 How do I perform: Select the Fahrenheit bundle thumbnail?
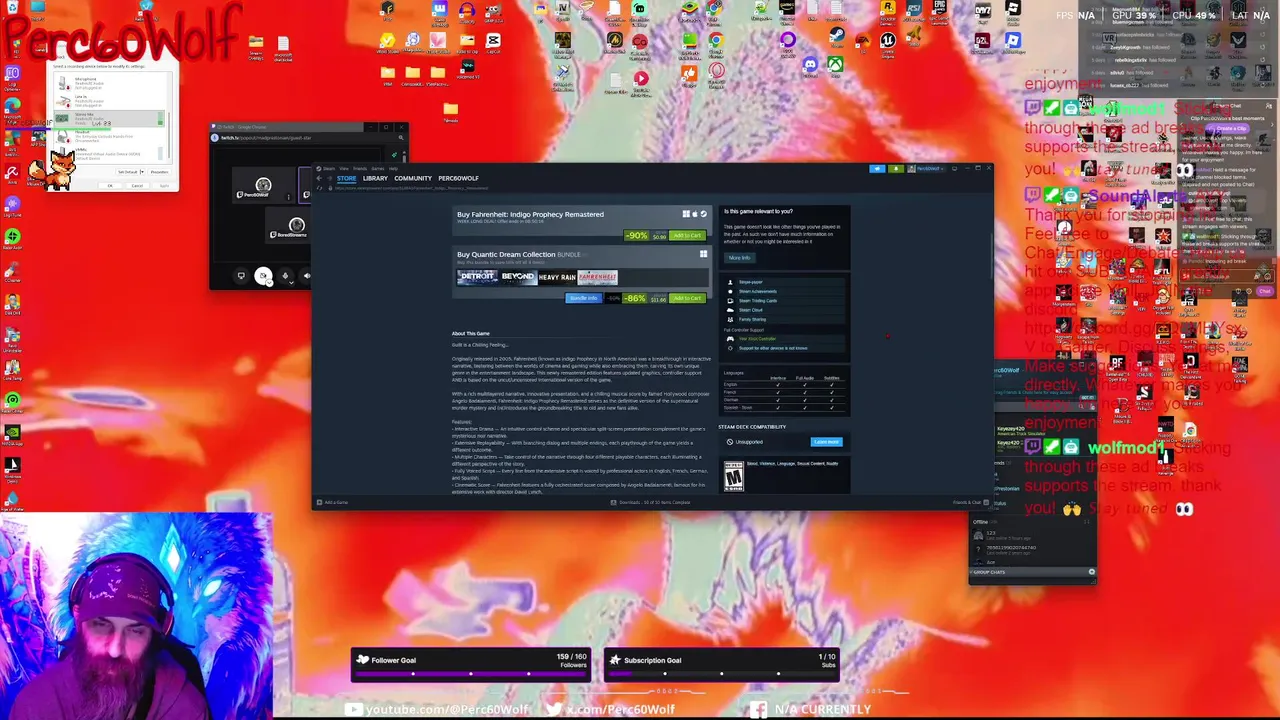click(597, 277)
